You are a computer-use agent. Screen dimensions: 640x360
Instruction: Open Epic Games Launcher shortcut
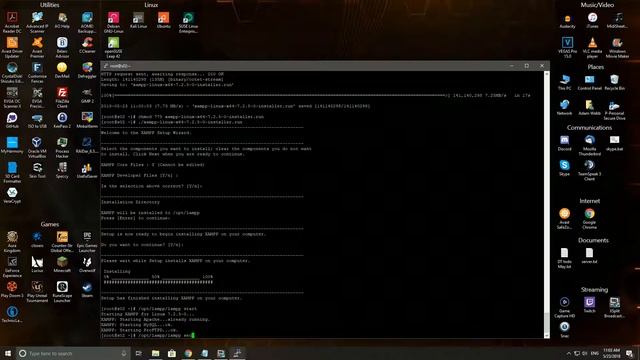coord(87,242)
